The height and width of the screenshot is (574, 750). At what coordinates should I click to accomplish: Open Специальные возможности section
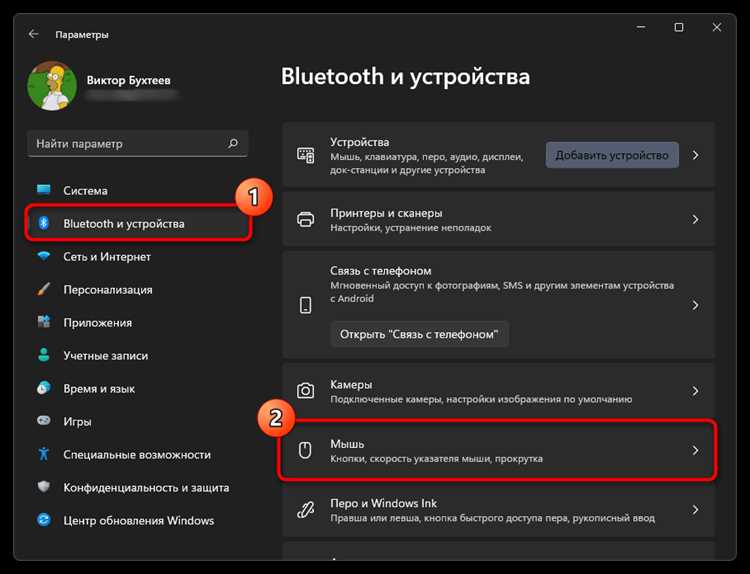[138, 455]
